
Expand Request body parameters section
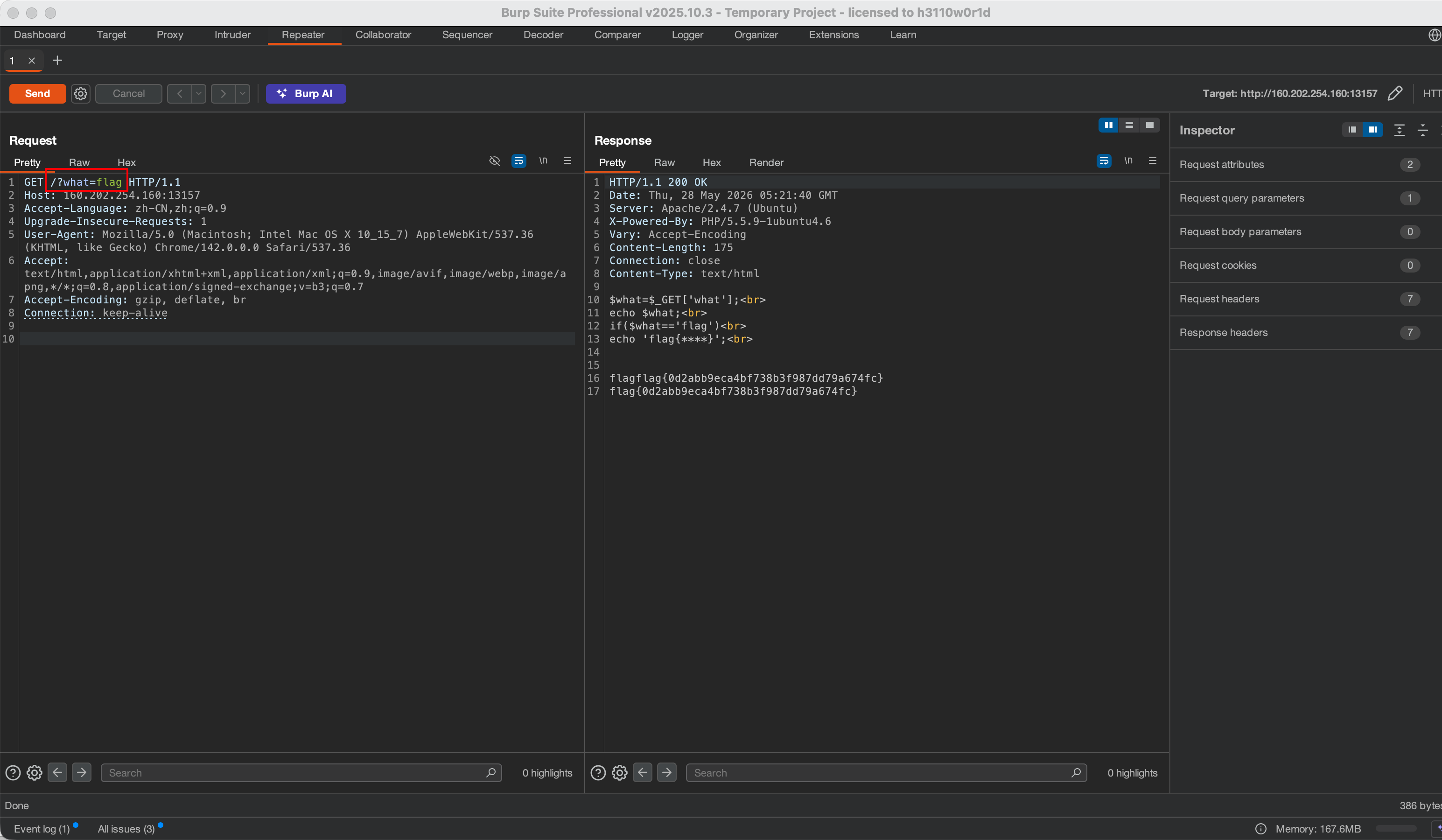[1306, 232]
